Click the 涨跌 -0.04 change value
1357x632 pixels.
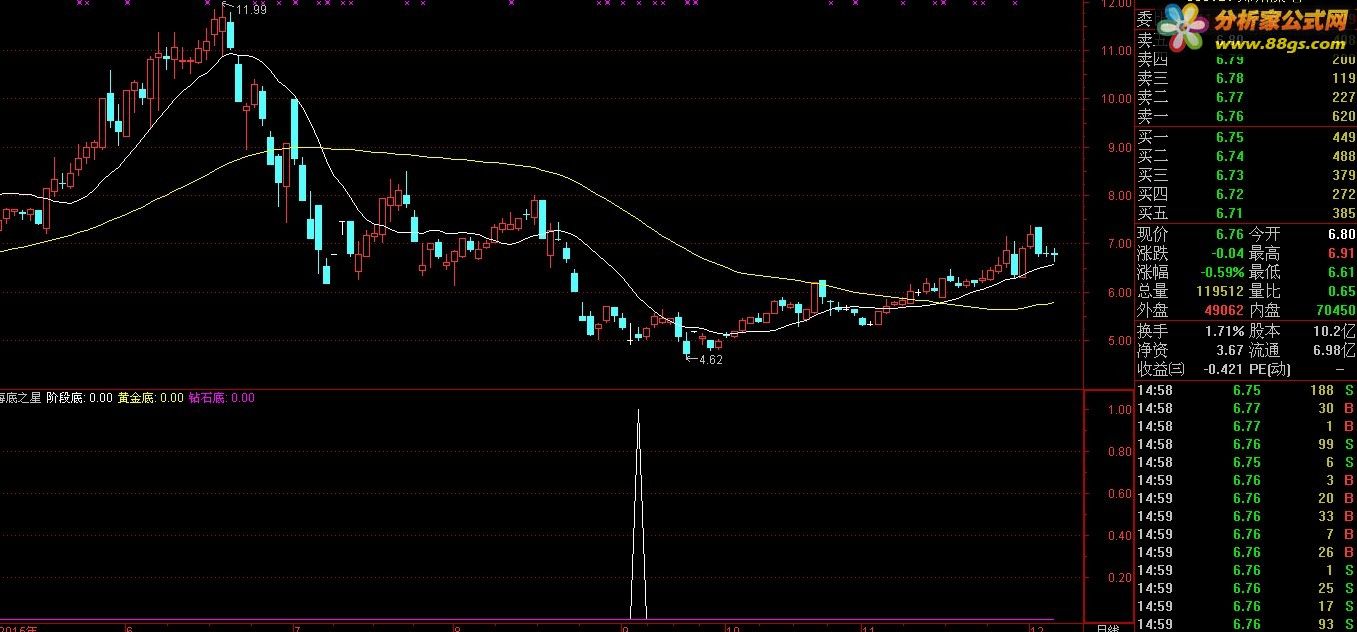1227,253
